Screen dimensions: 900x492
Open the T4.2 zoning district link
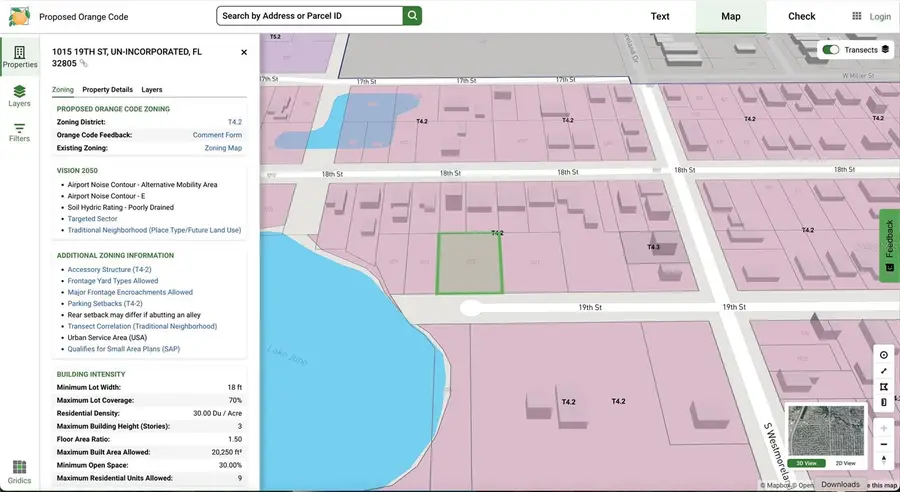click(x=235, y=122)
